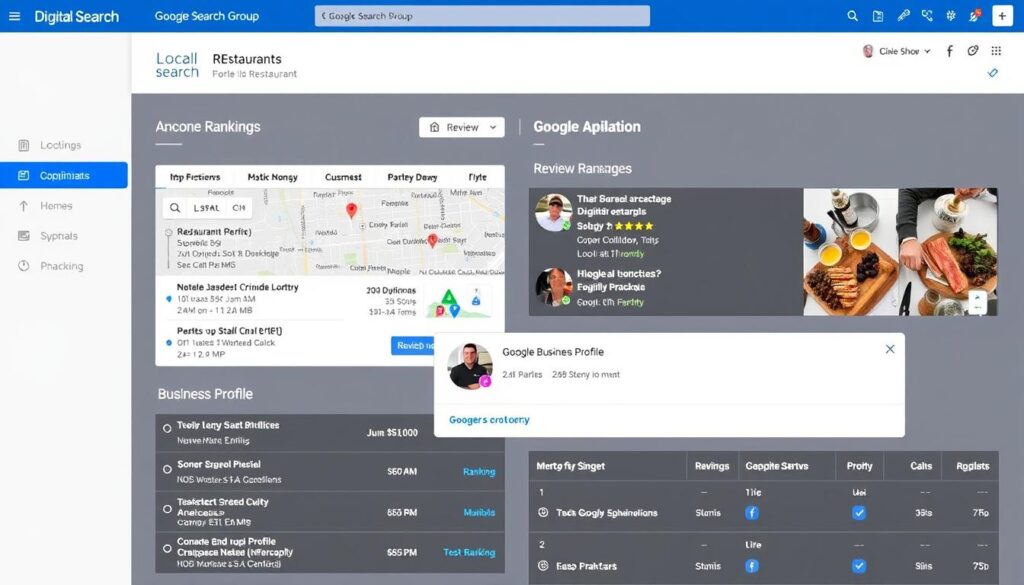Click the blue Revied button

pyautogui.click(x=414, y=345)
